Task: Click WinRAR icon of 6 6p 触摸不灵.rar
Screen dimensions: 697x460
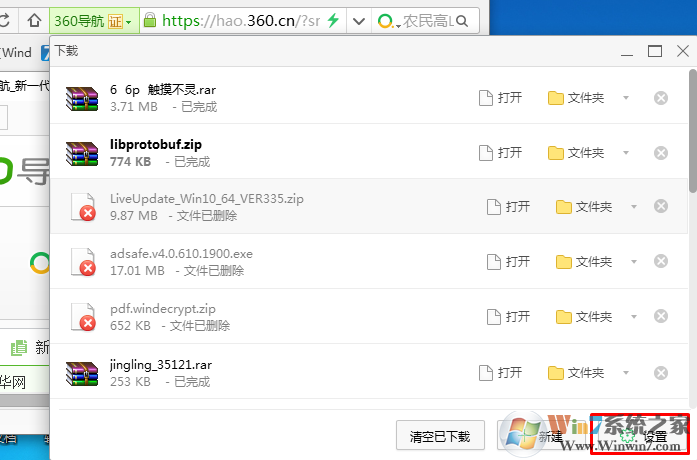Action: coord(82,99)
